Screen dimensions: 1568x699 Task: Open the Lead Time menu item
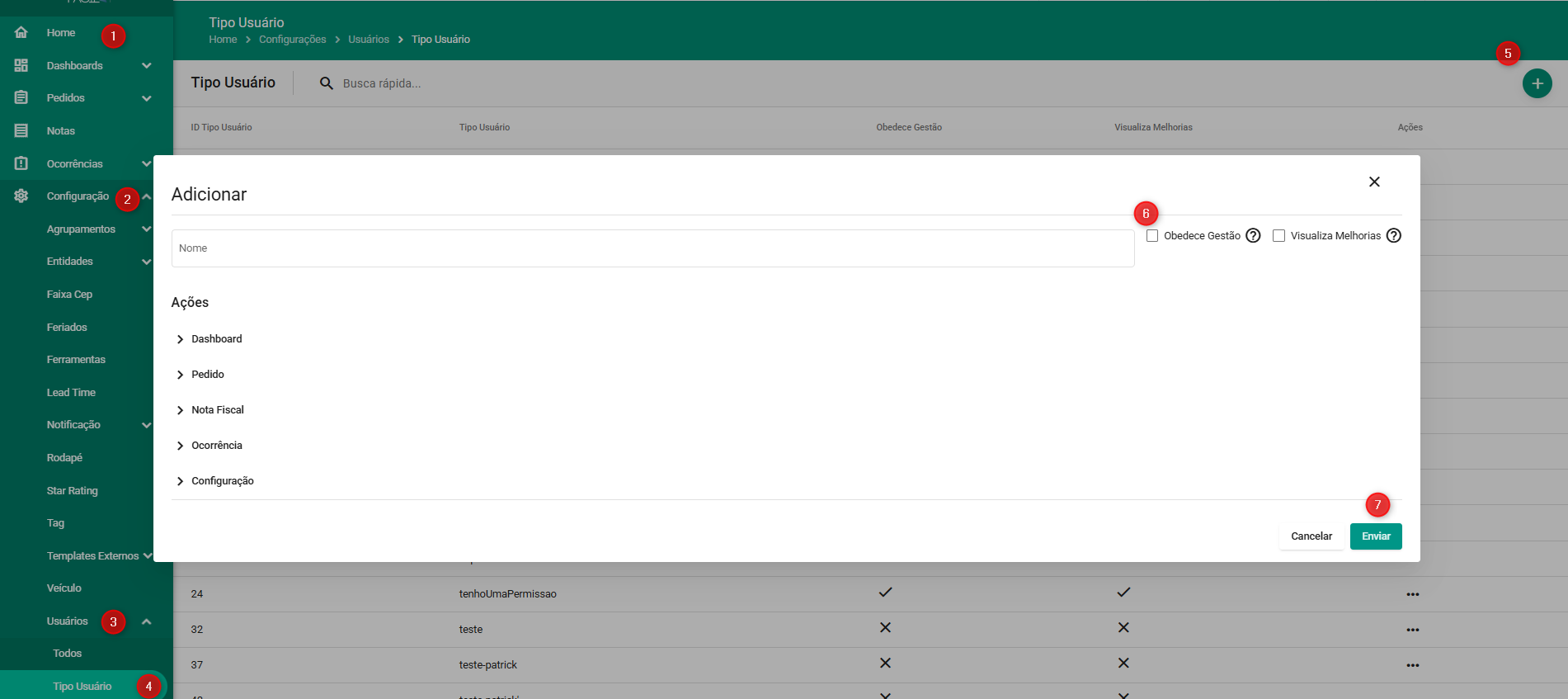[71, 392]
